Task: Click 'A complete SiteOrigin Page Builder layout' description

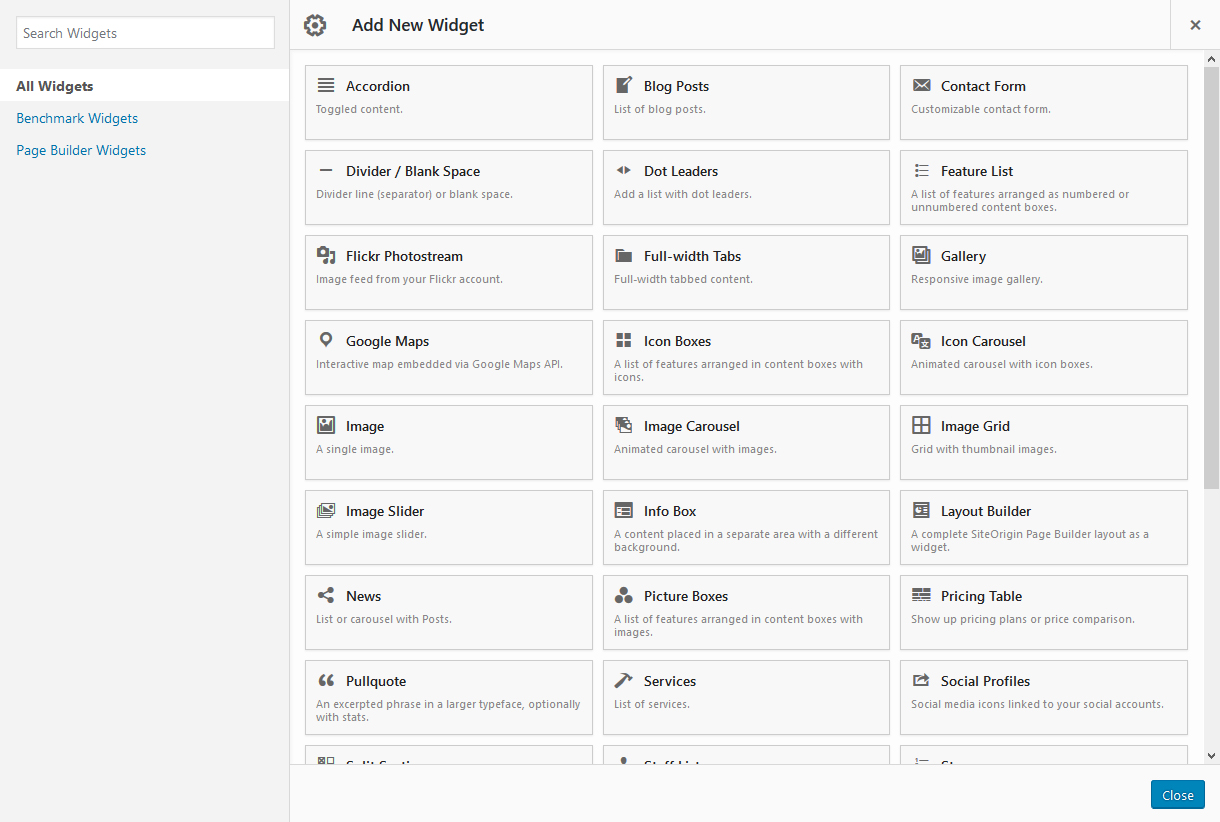Action: [1030, 540]
